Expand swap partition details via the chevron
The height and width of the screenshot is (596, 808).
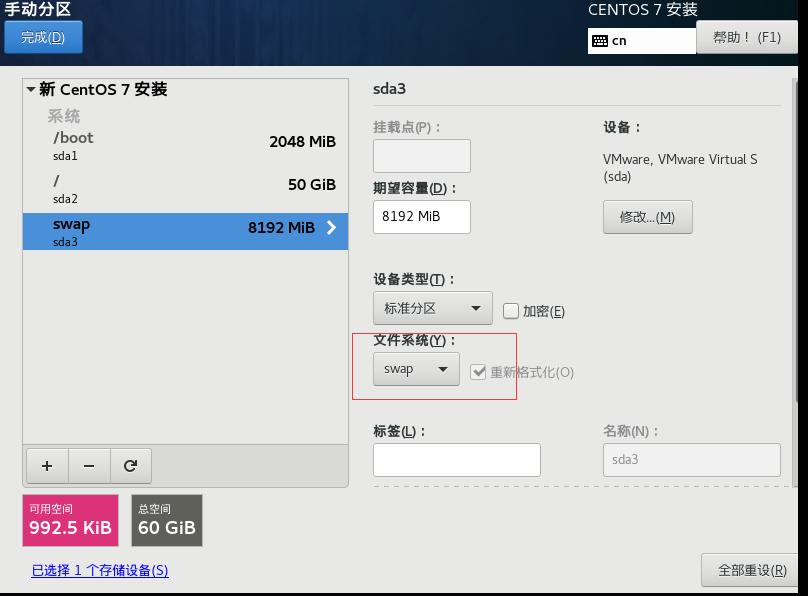point(330,227)
